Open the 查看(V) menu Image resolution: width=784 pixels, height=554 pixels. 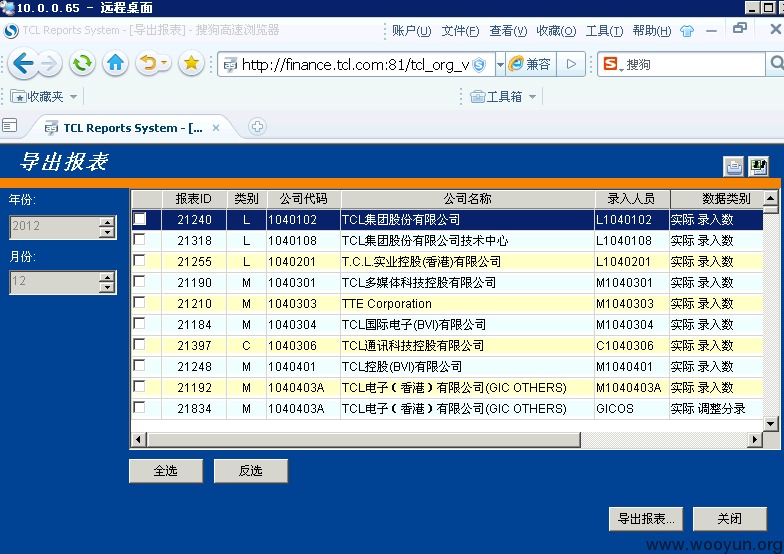click(508, 31)
